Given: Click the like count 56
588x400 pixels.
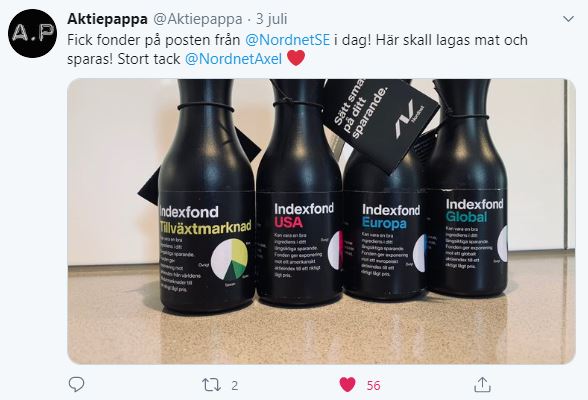Looking at the screenshot, I should click(373, 385).
